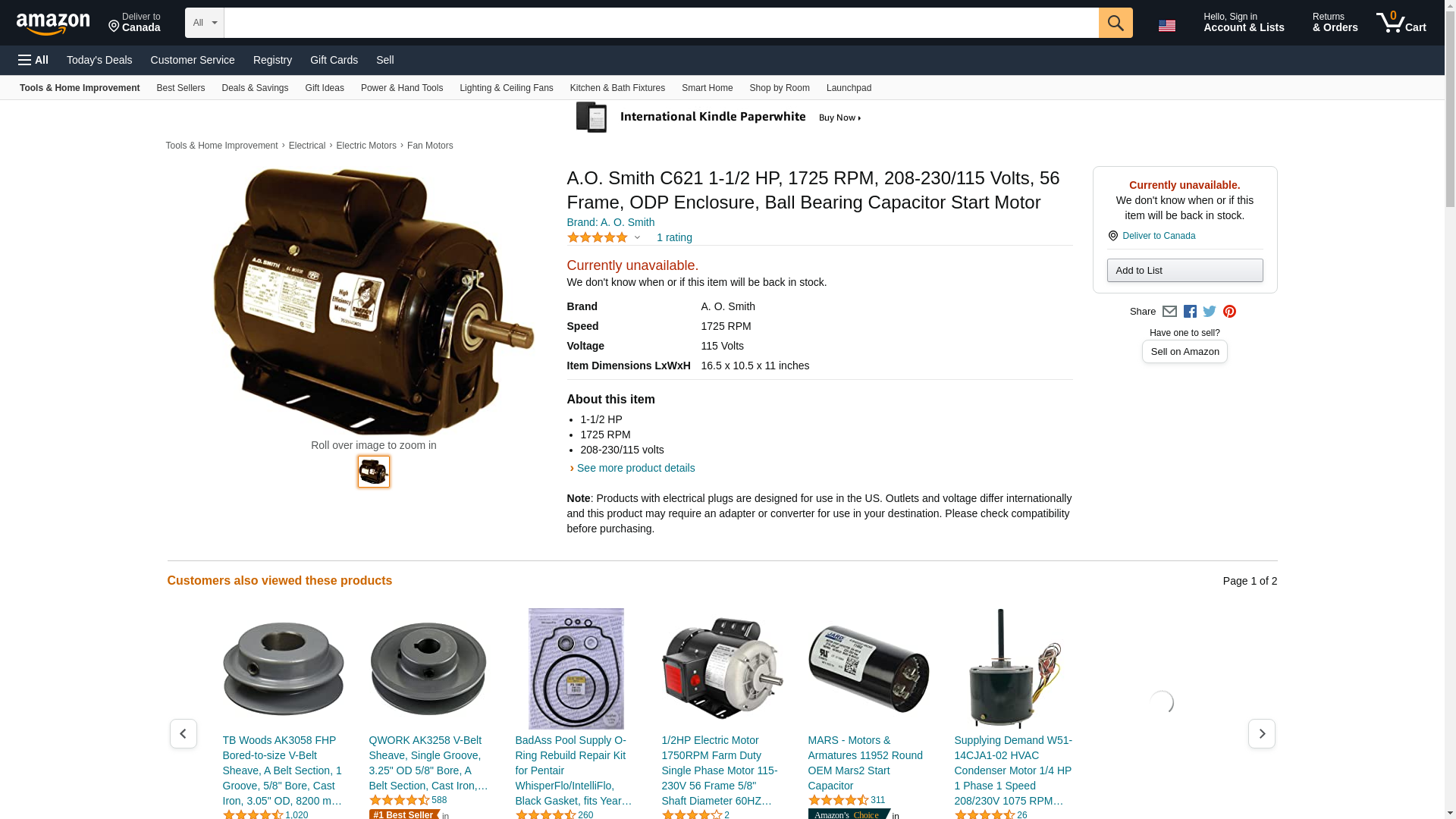Share product on Twitter
Image resolution: width=1456 pixels, height=819 pixels.
[x=1210, y=312]
